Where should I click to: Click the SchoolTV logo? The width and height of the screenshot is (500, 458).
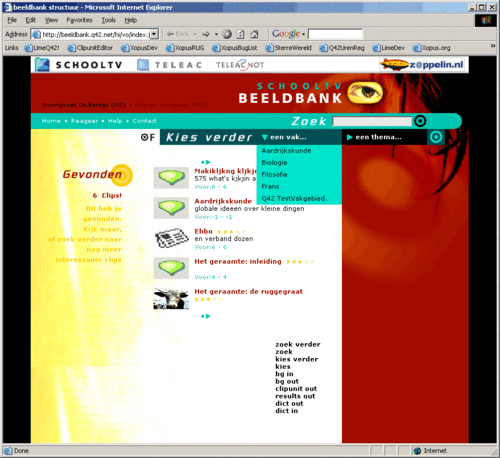79,65
